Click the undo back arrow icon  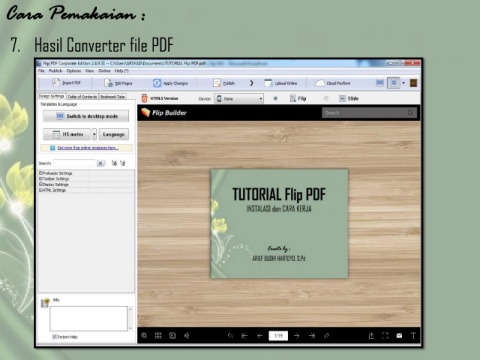point(230,336)
